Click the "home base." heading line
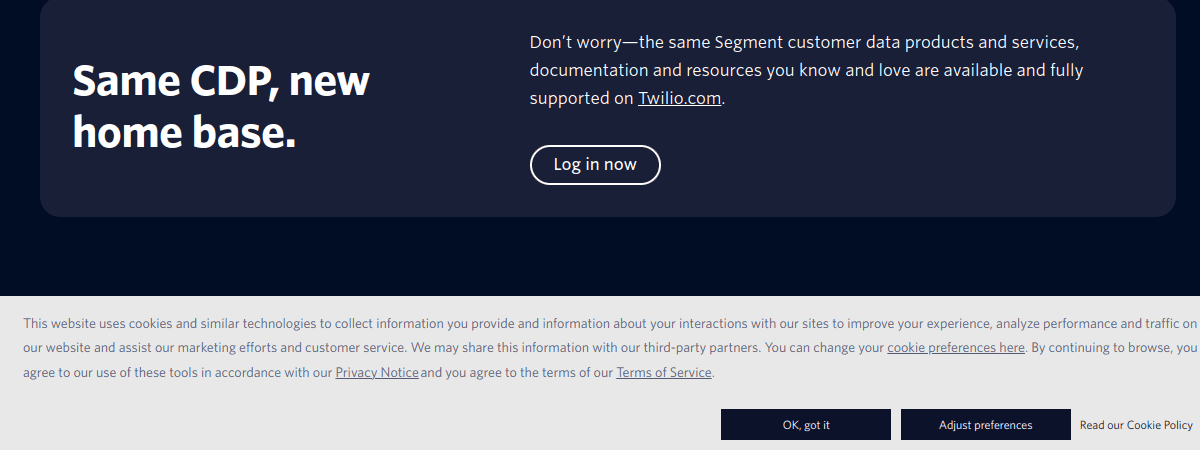 pos(184,132)
